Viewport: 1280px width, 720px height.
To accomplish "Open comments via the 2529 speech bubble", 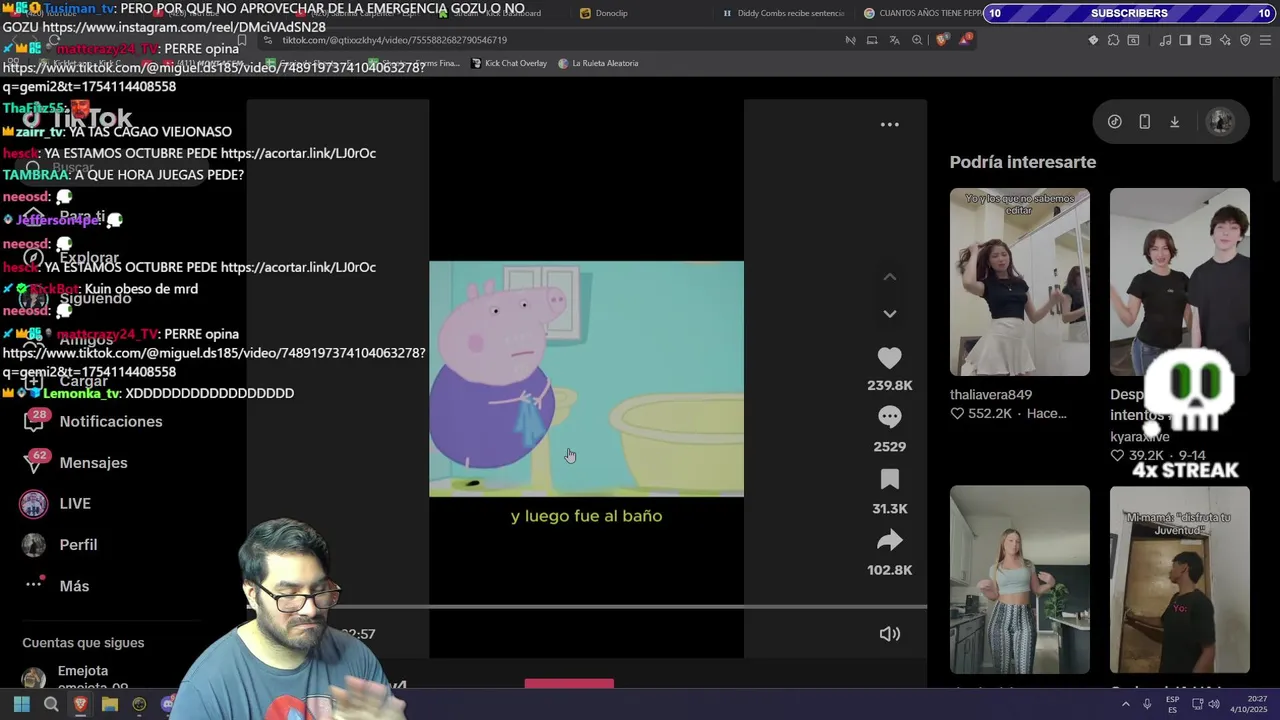I will 889,416.
